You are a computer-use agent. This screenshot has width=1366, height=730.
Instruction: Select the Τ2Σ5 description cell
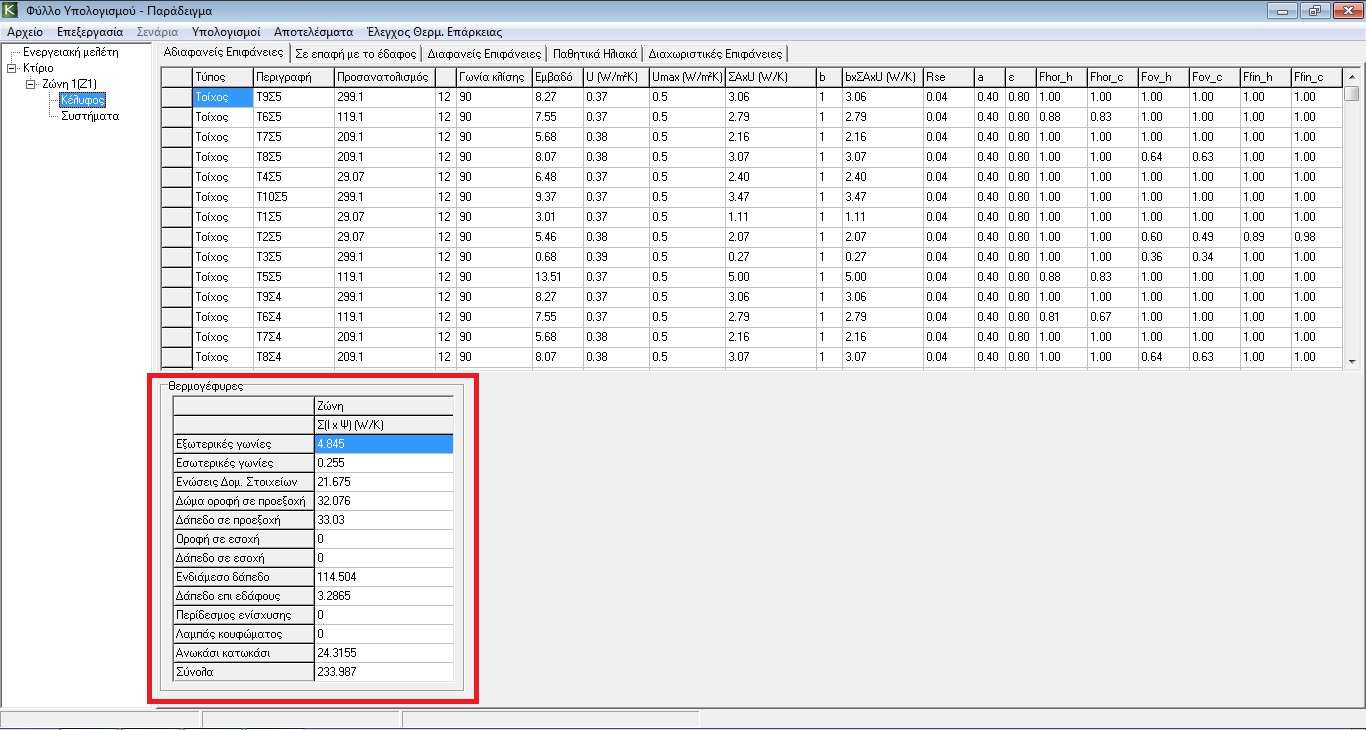(293, 237)
